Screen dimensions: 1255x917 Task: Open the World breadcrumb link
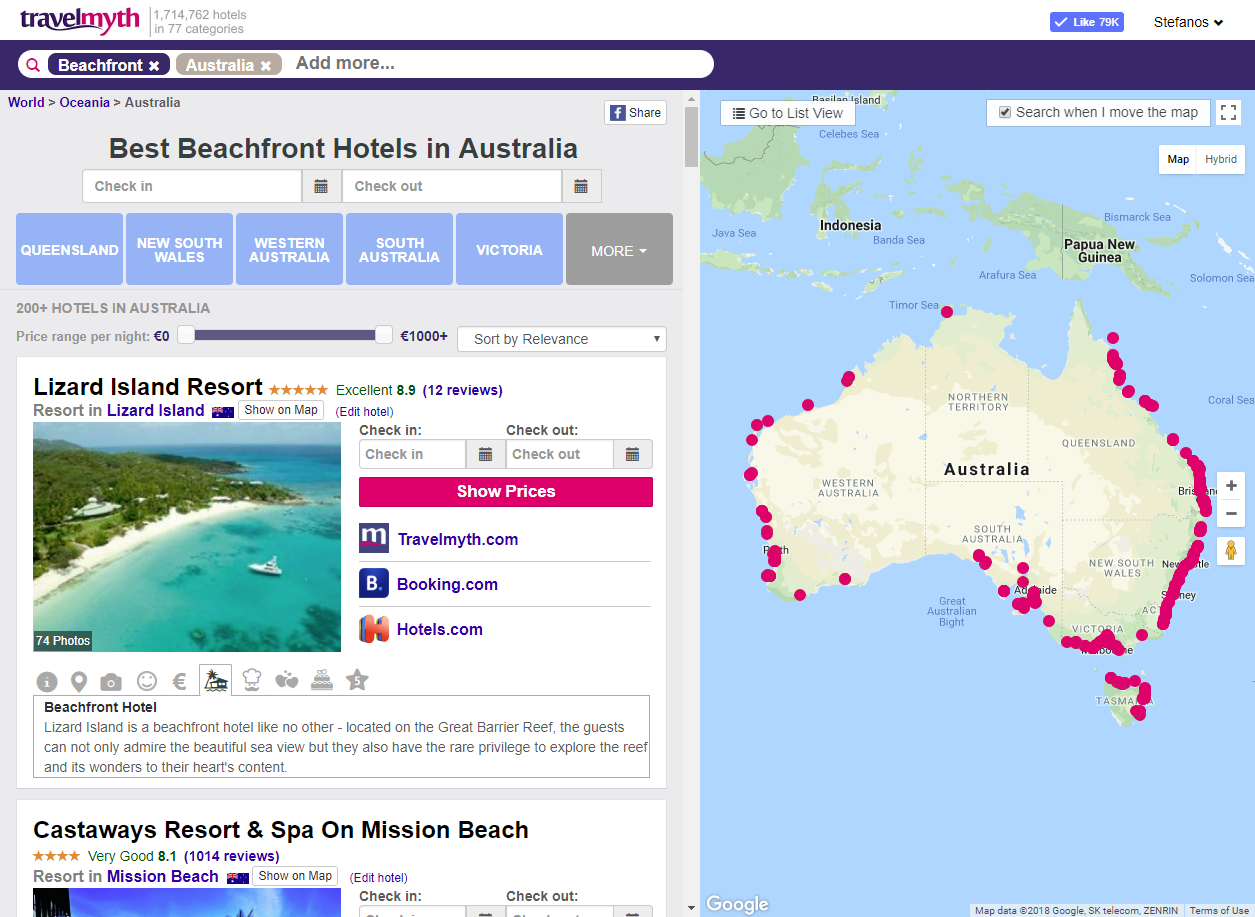pos(26,102)
